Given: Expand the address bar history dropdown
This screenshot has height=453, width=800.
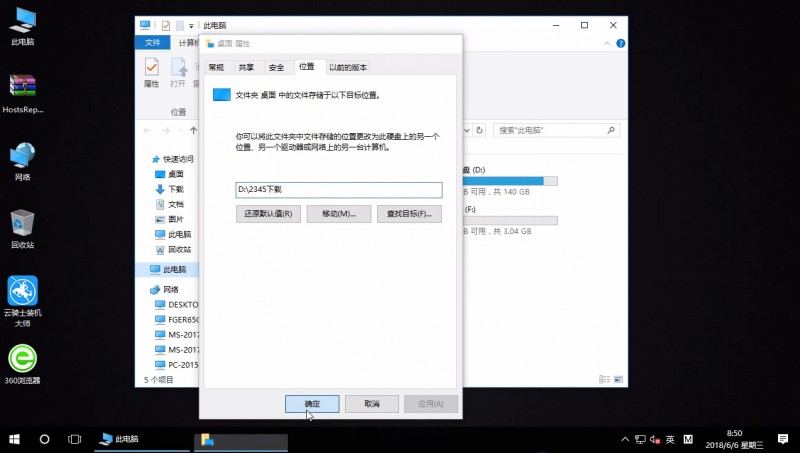Looking at the screenshot, I should [467, 131].
